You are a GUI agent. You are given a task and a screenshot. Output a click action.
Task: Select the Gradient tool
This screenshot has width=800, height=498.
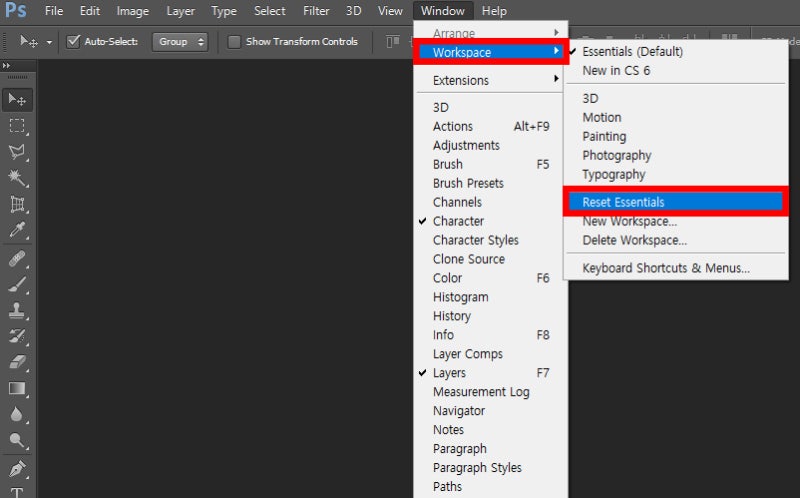17,388
